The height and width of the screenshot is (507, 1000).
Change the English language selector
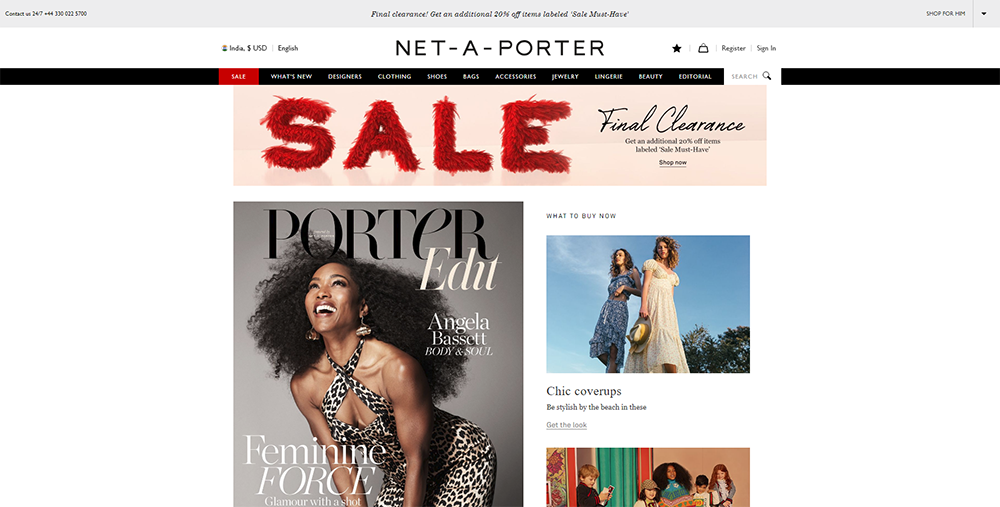tap(288, 48)
